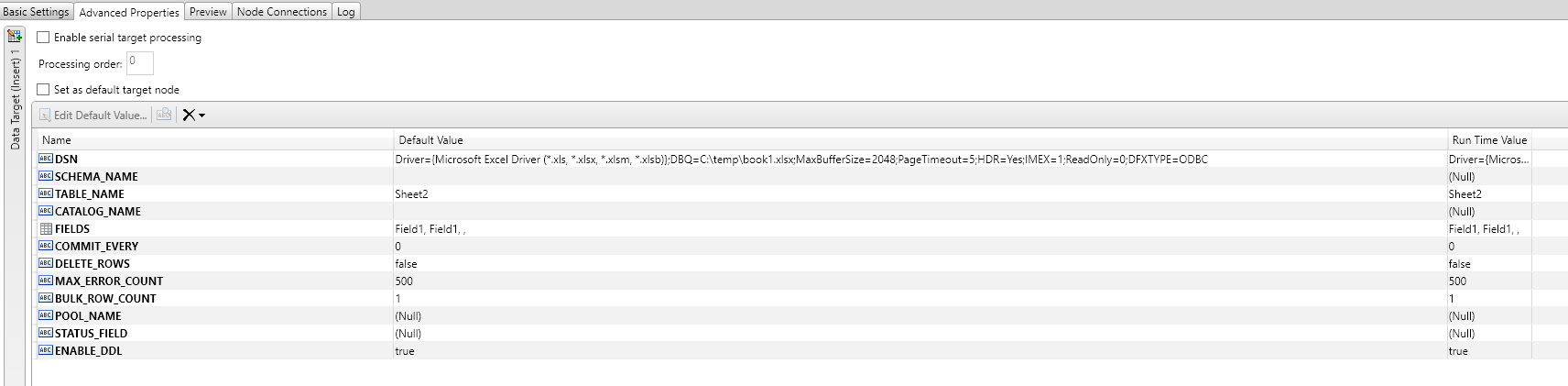Click the X clear icon in toolbar

pos(189,115)
